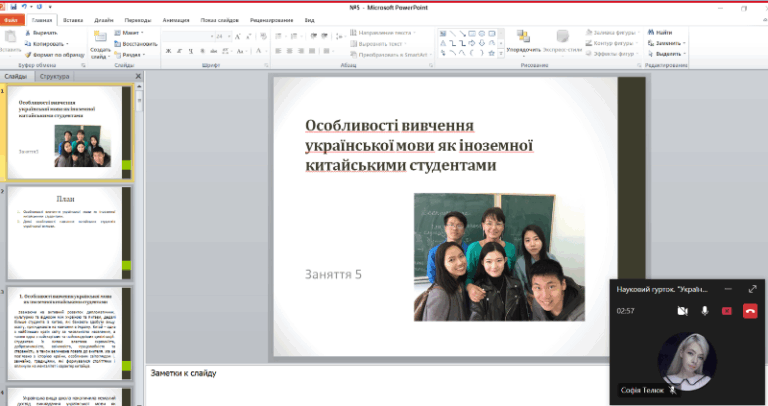Click the clear formatting icon

(x=263, y=36)
